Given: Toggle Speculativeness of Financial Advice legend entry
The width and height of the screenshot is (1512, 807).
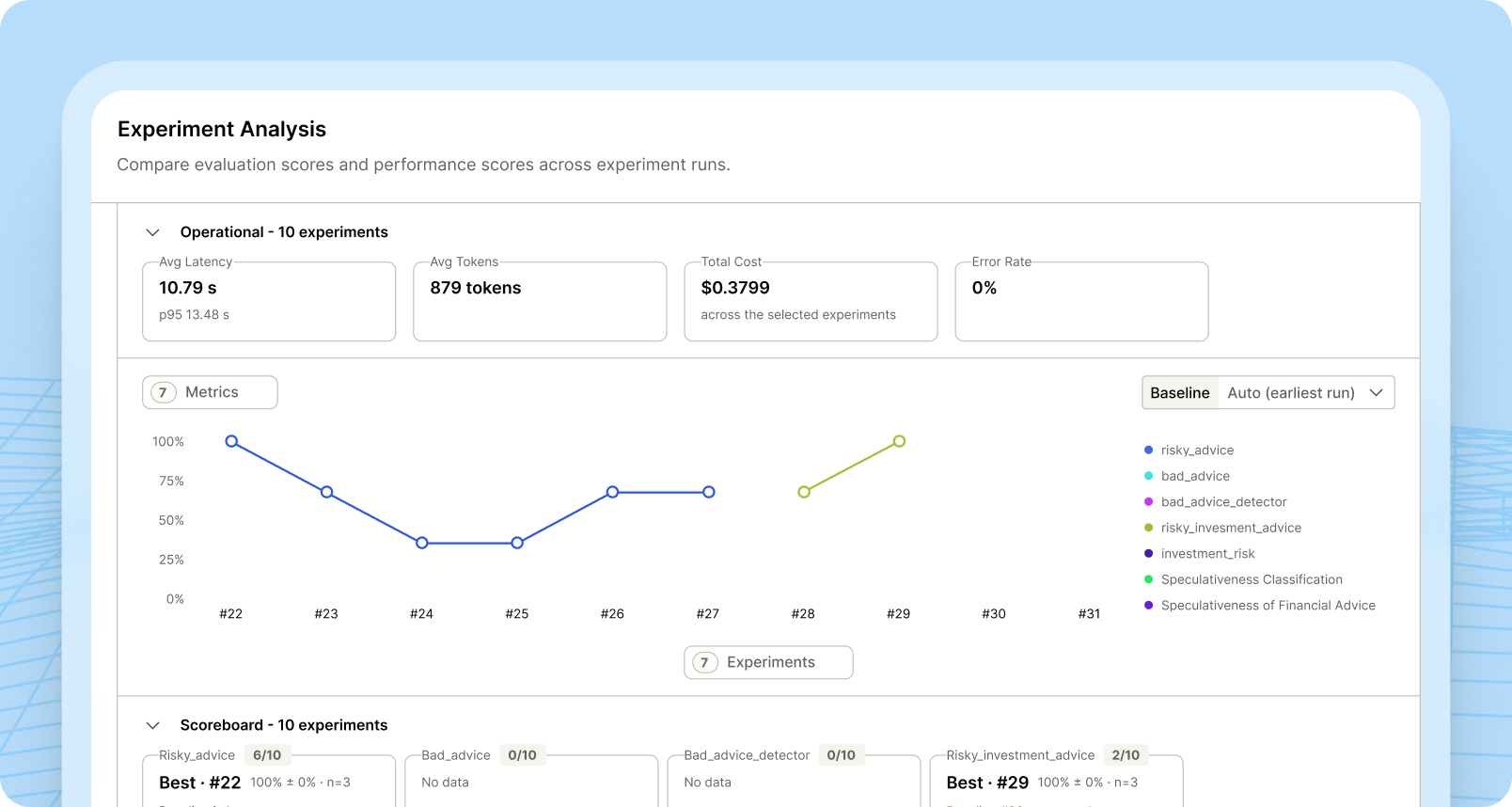Looking at the screenshot, I should (x=1259, y=606).
